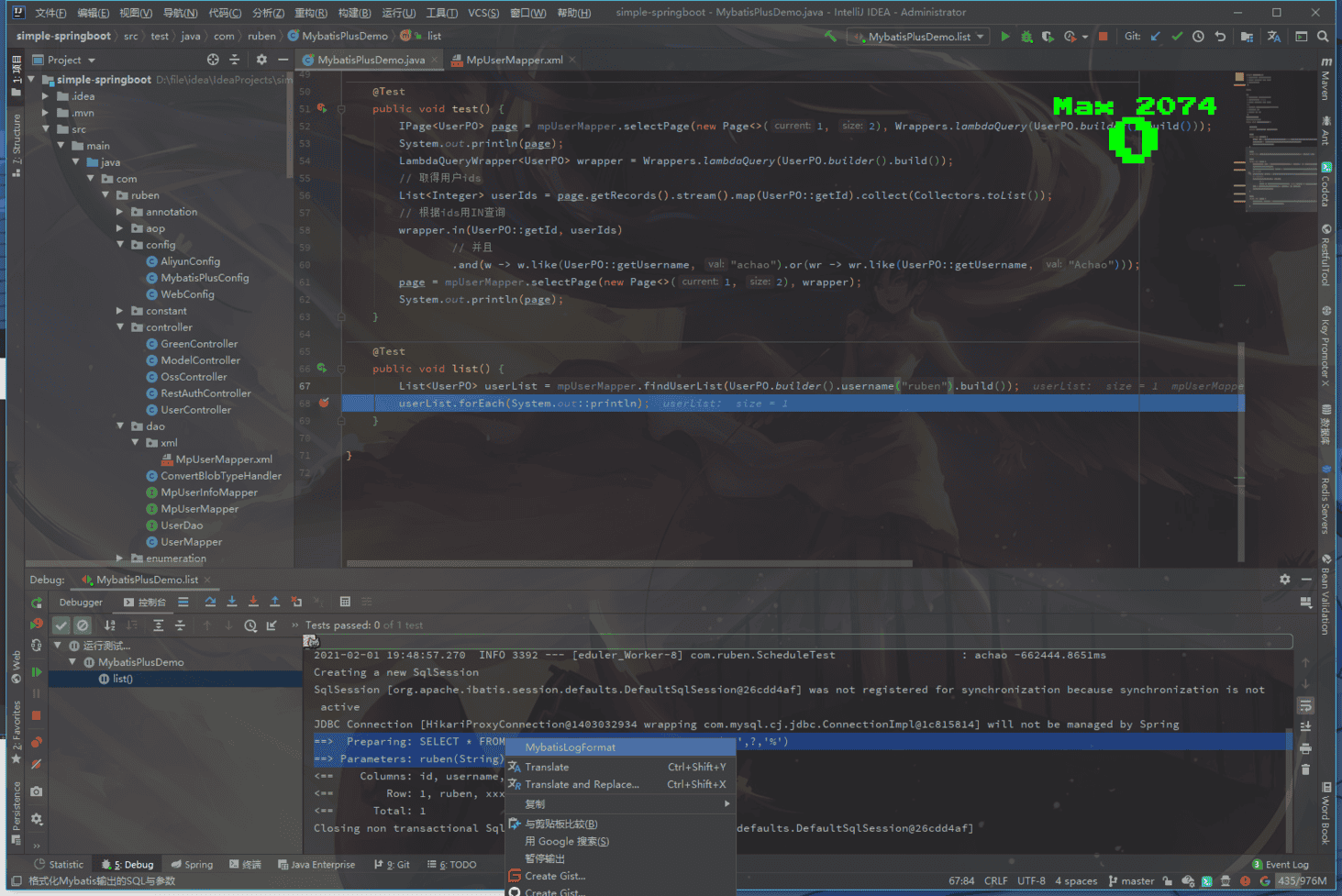Open the MybatisPlusDemo.list run configuration dropdown
Screen dimensions: 1342x896
pos(919,37)
